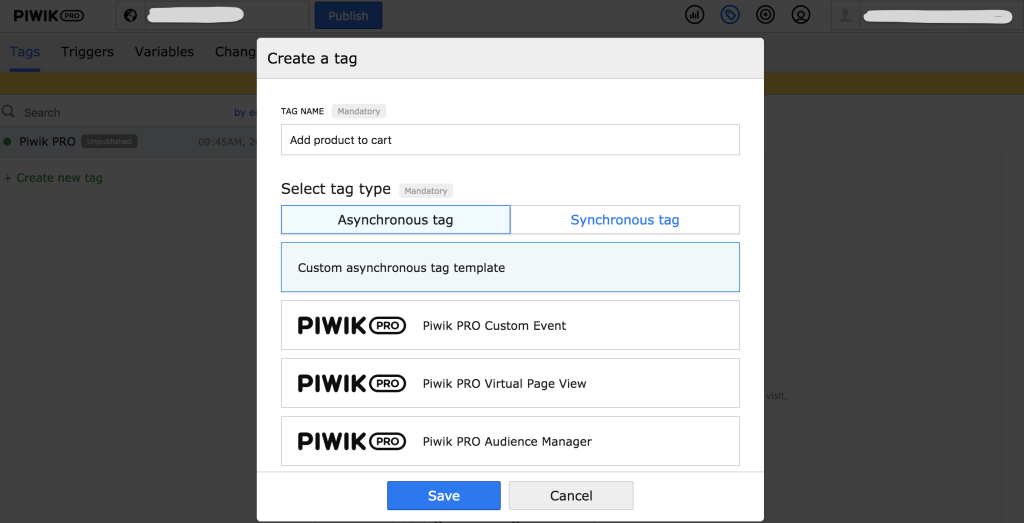The width and height of the screenshot is (1024, 523).
Task: Choose Custom asynchronous tag template
Action: [x=510, y=267]
